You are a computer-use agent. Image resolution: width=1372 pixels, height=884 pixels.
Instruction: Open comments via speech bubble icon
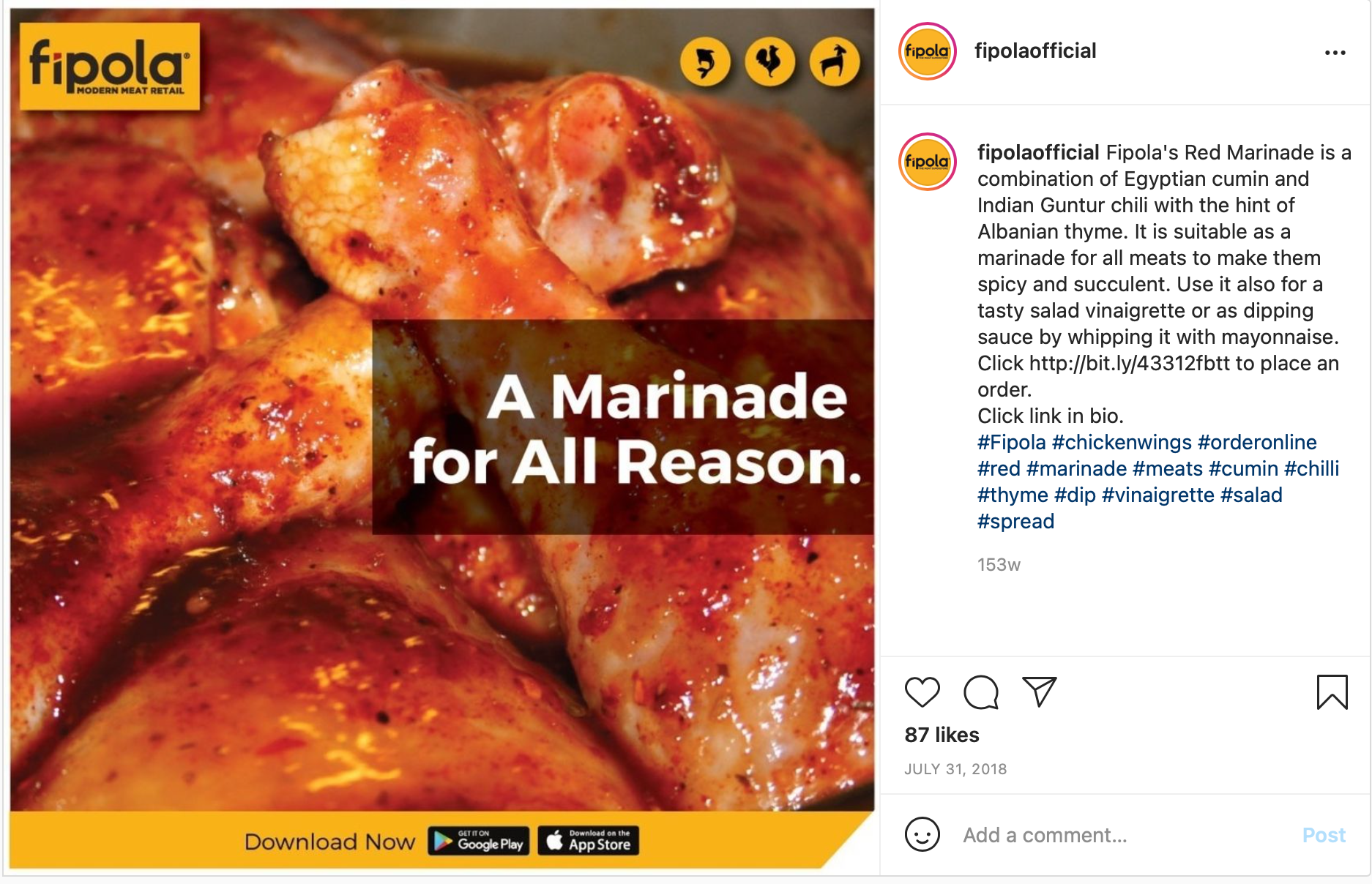981,692
